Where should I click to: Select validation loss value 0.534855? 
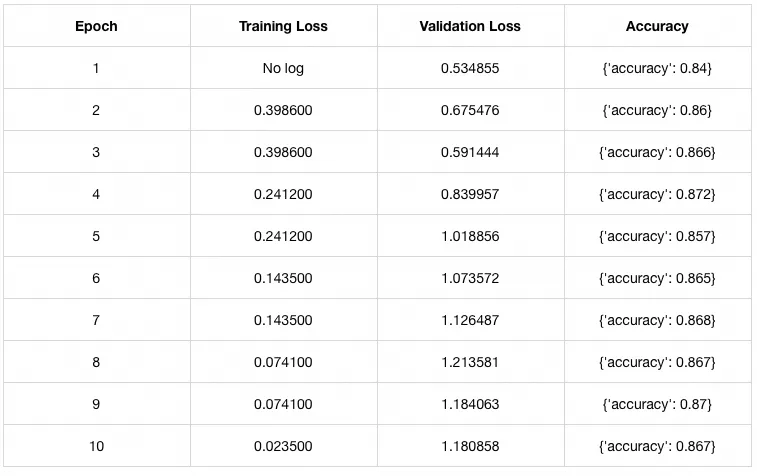(x=470, y=68)
